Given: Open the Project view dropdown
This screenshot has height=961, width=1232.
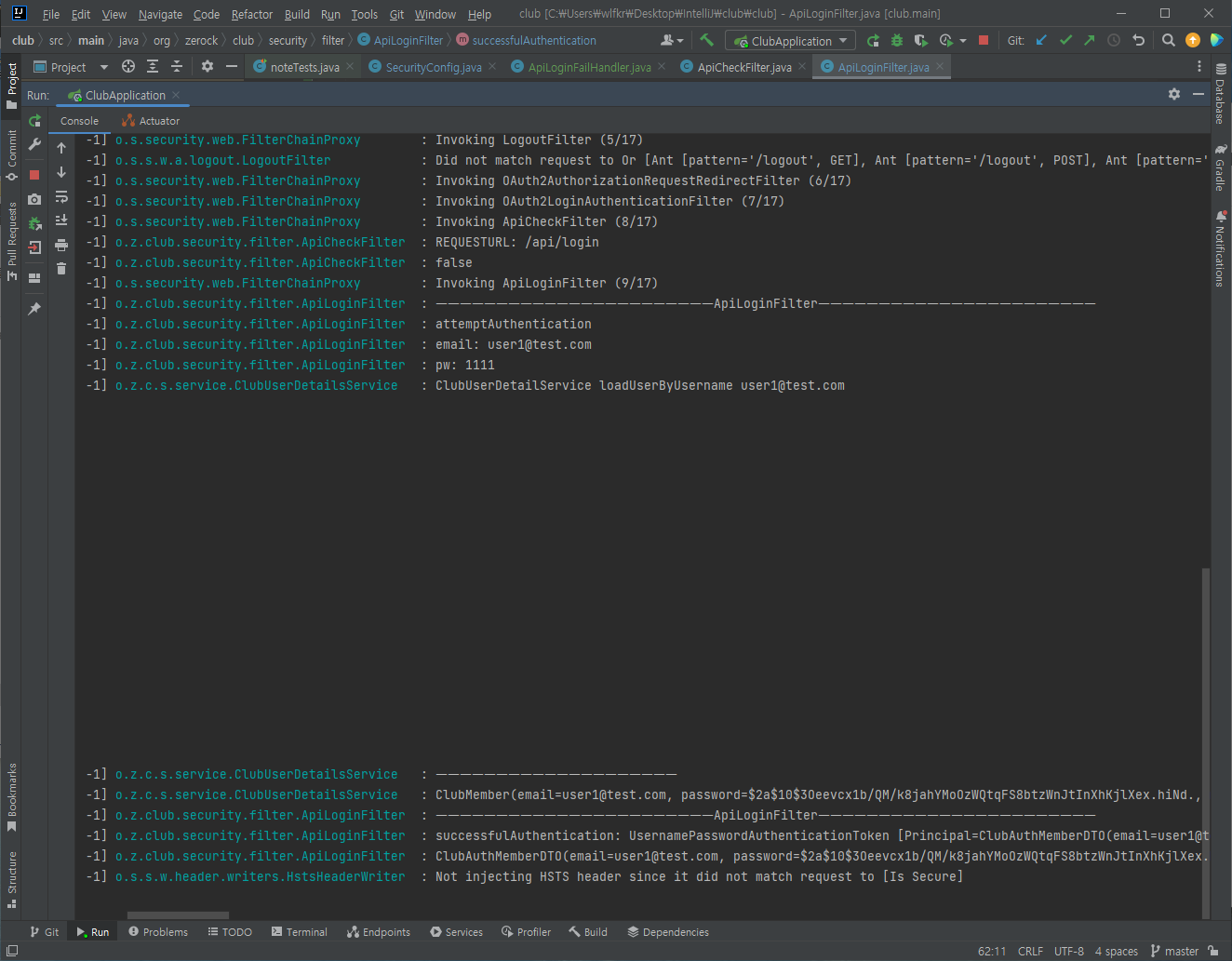Looking at the screenshot, I should coord(71,67).
